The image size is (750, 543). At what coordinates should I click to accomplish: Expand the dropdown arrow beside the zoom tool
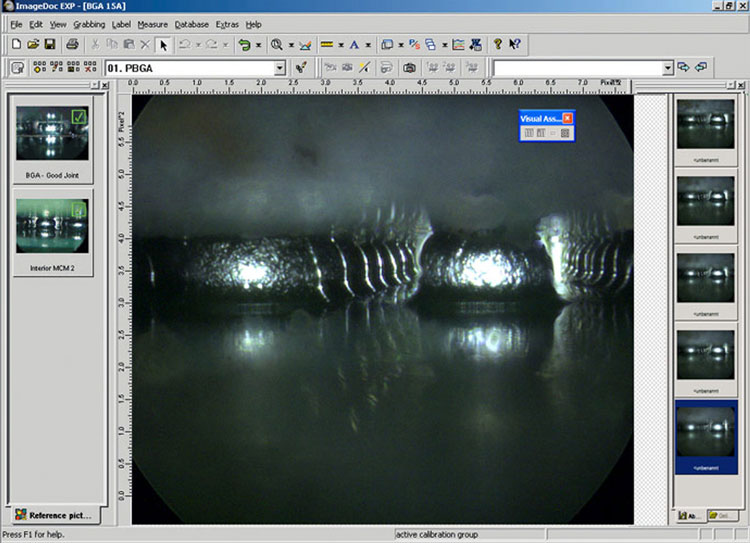[x=290, y=45]
